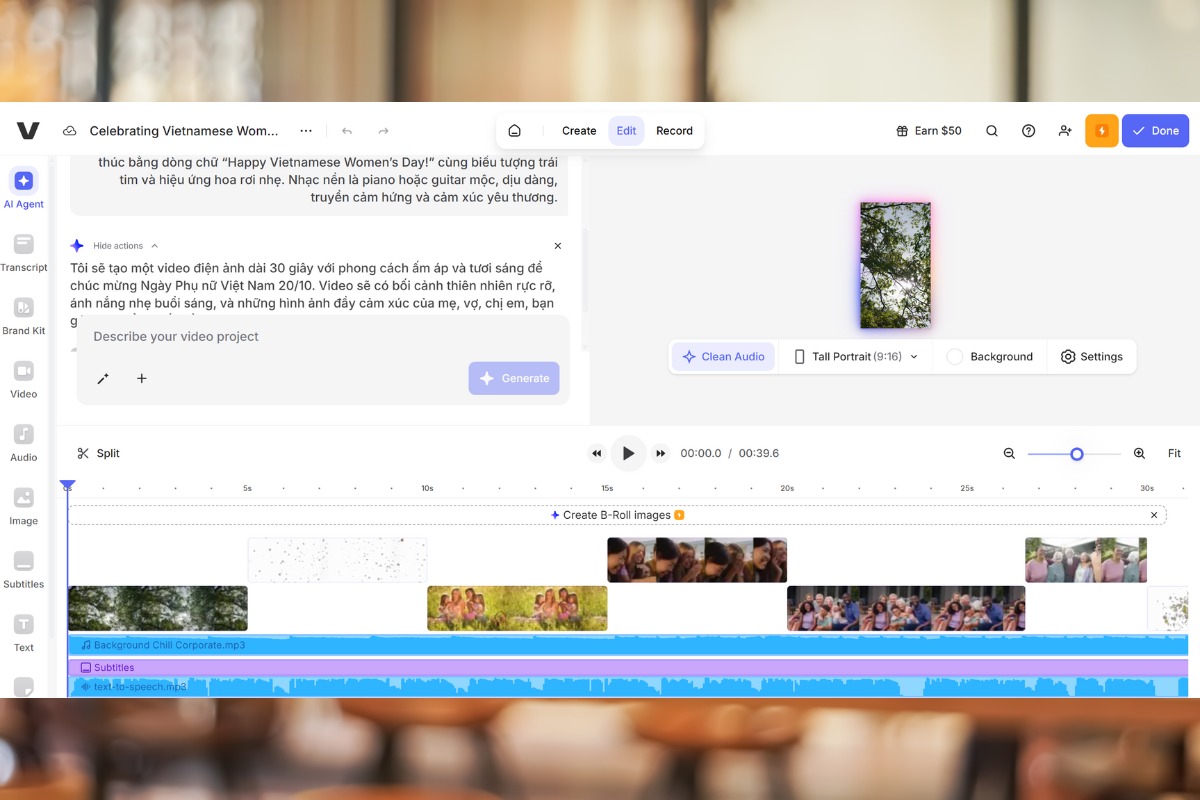Redo the last action
The height and width of the screenshot is (800, 1200).
point(383,131)
